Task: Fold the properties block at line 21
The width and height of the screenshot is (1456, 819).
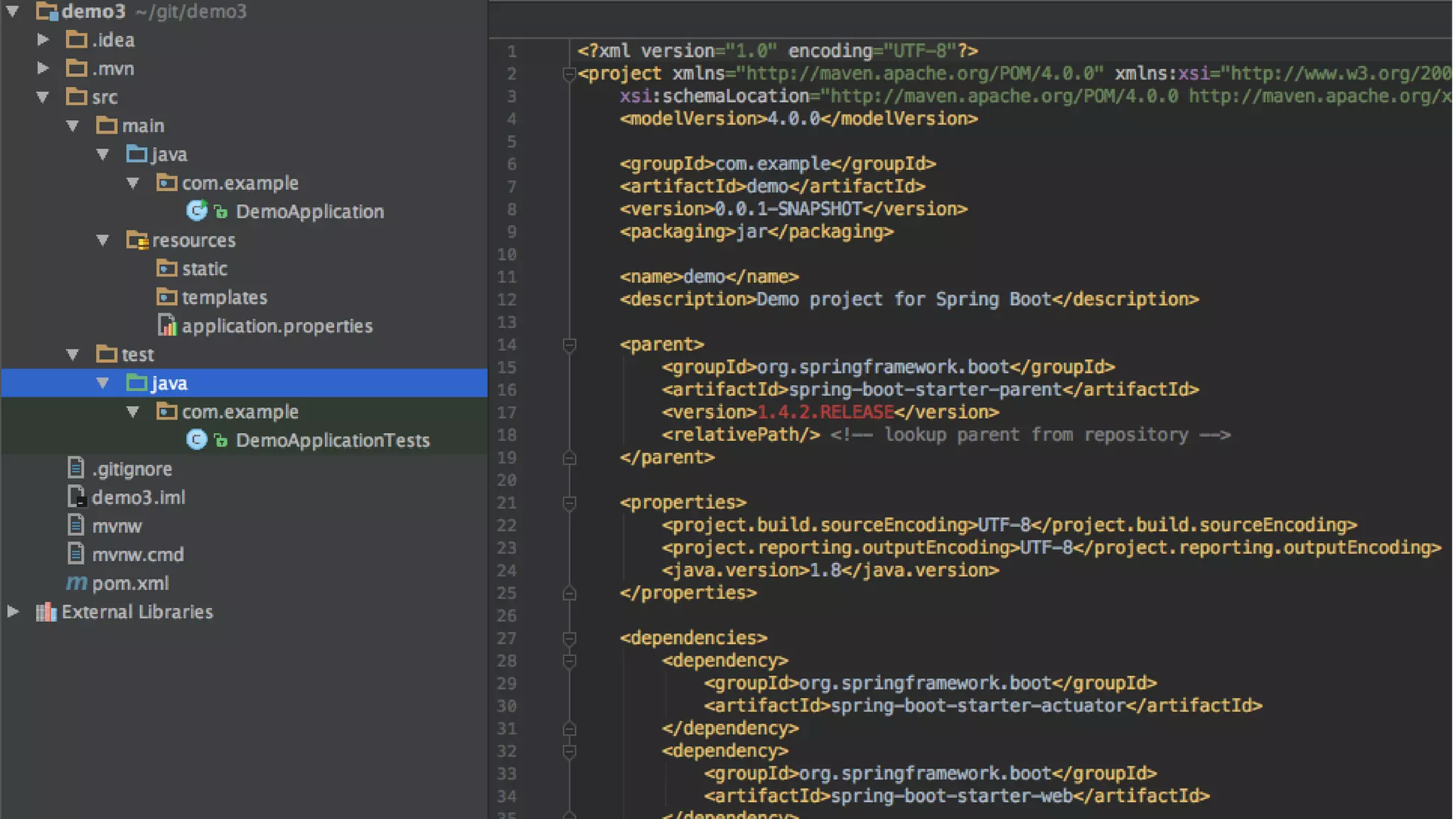Action: (x=569, y=503)
